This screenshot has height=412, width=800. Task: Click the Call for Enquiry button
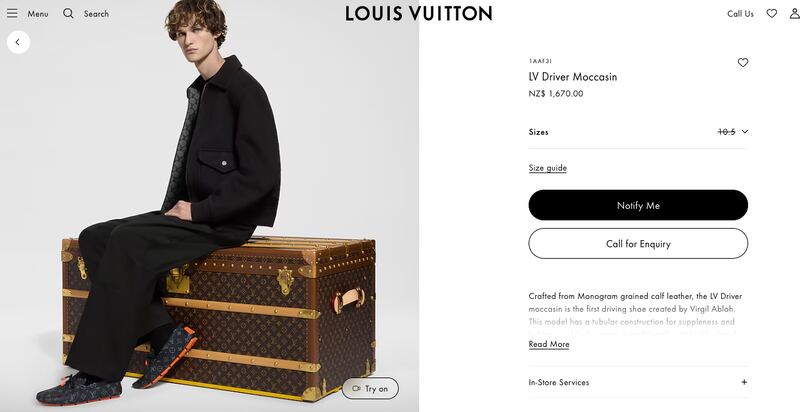(638, 243)
